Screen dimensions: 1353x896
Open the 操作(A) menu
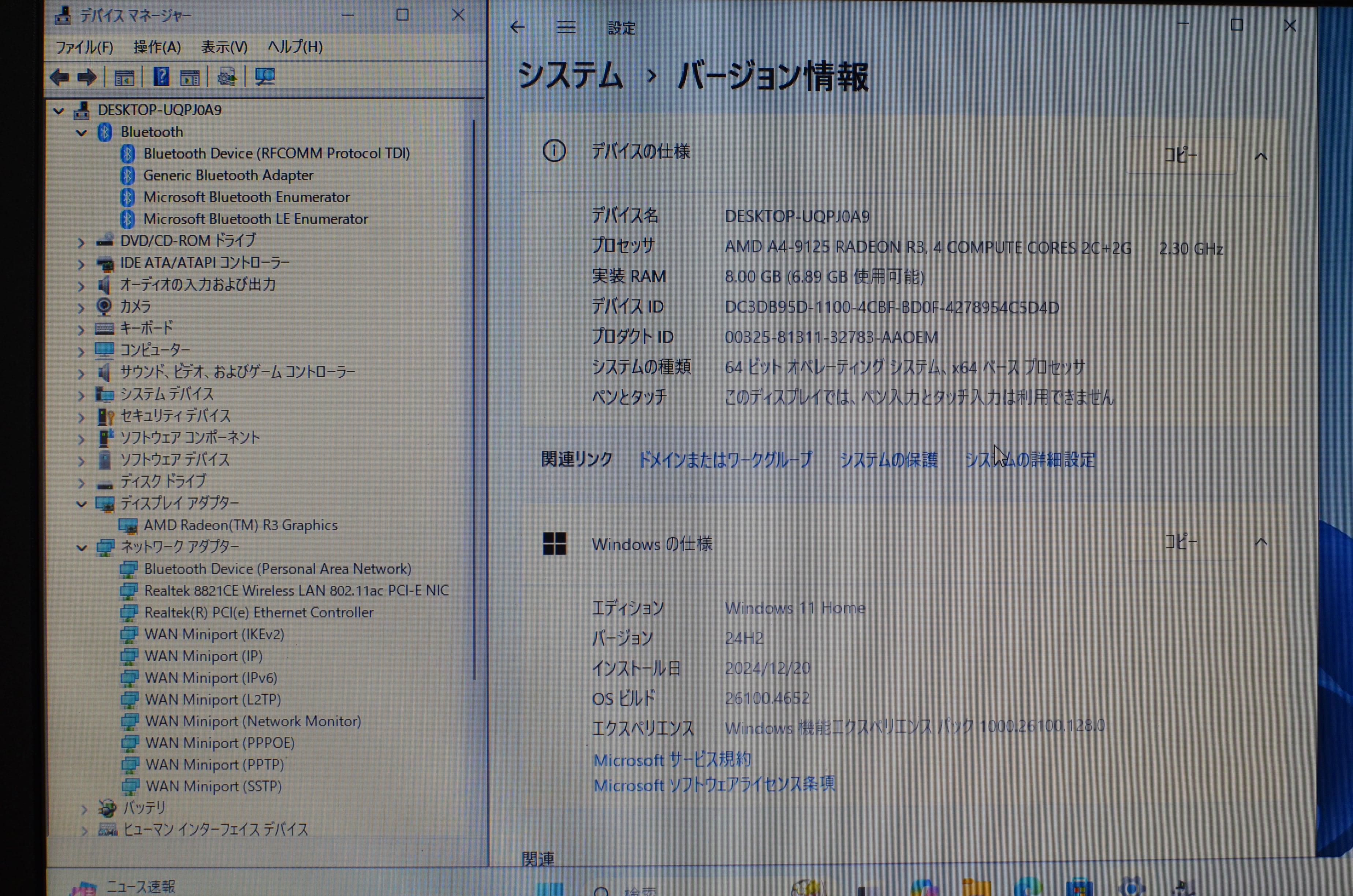click(157, 48)
